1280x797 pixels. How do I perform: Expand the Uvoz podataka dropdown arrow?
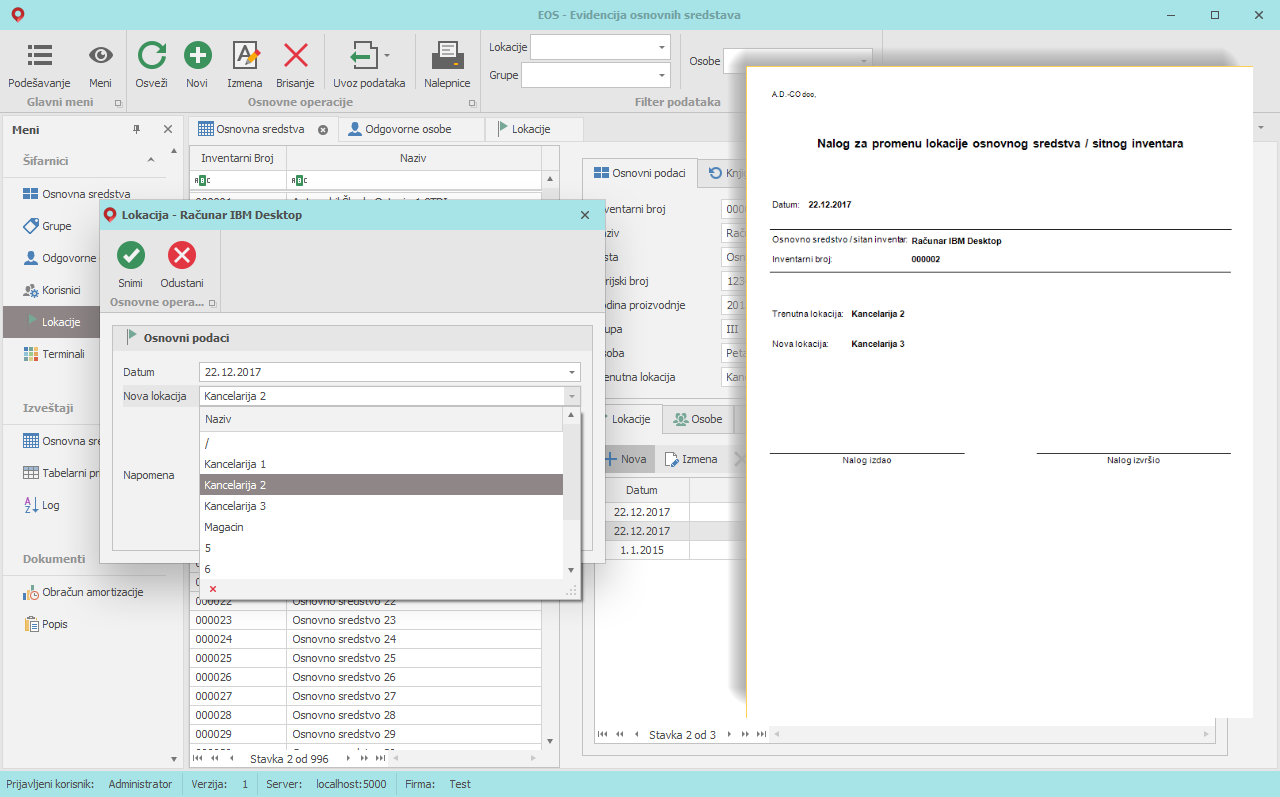click(x=387, y=55)
